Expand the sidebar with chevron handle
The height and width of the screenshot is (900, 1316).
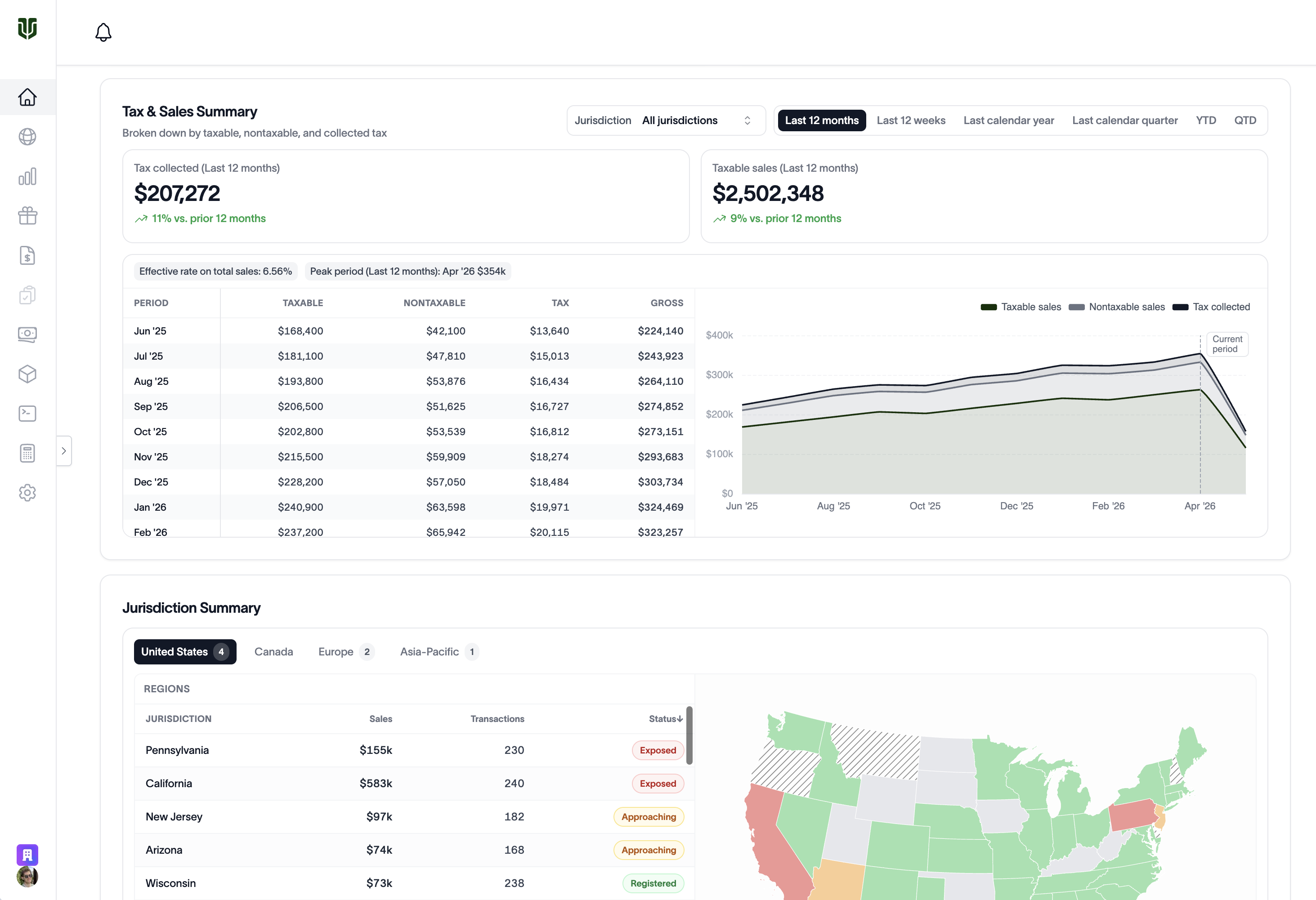pyautogui.click(x=64, y=451)
